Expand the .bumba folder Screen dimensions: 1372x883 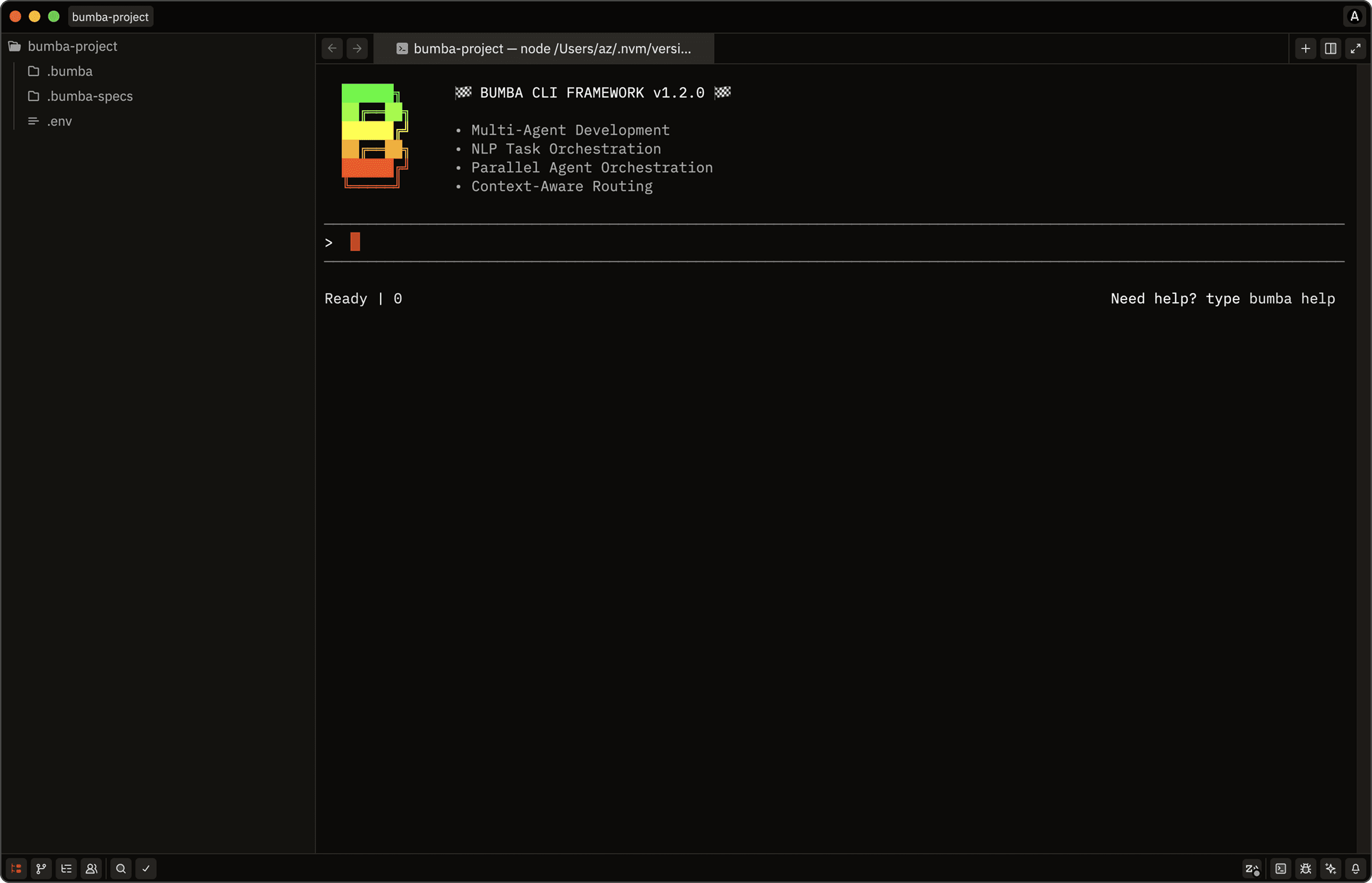pos(70,71)
